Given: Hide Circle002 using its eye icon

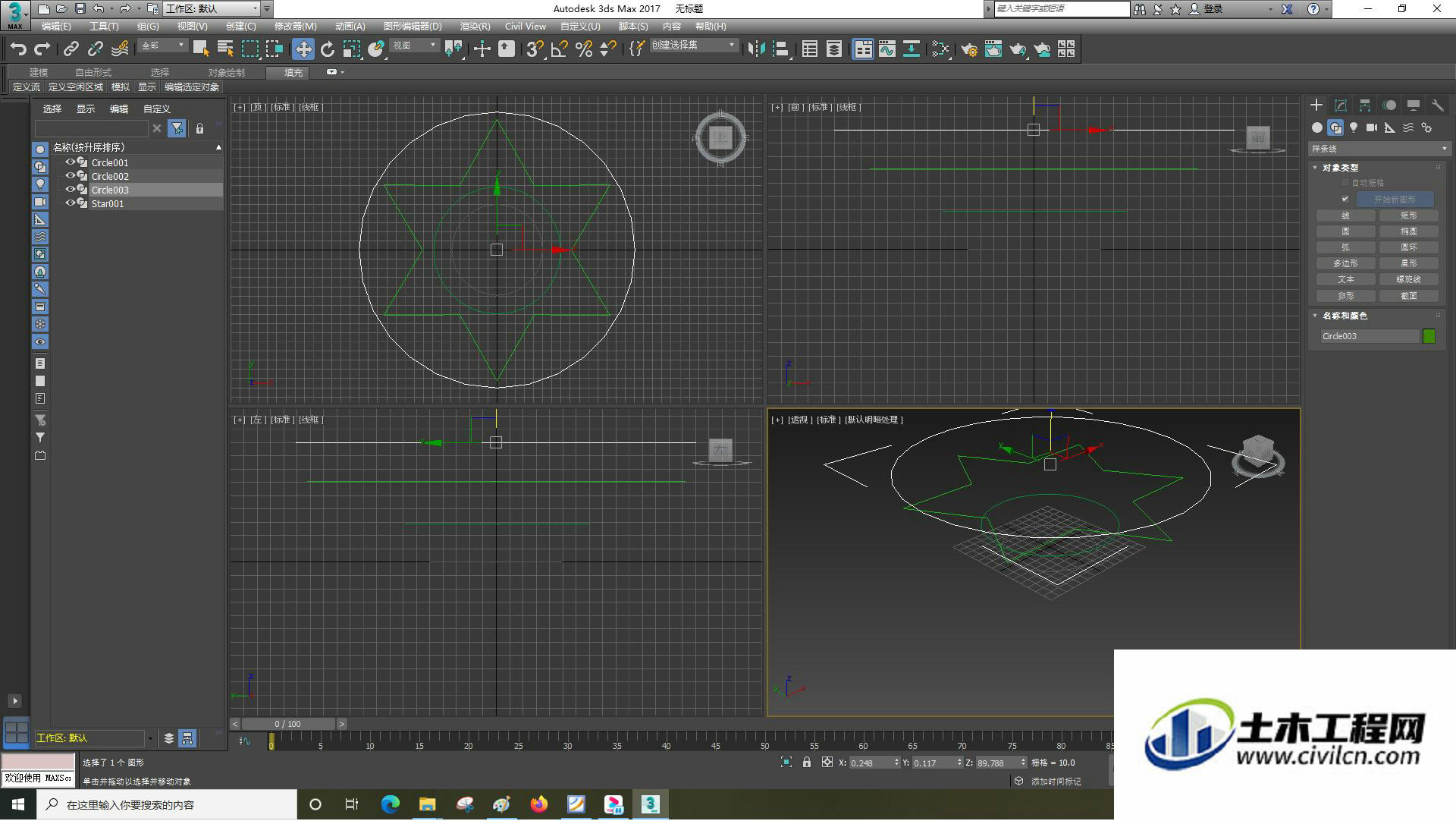Looking at the screenshot, I should point(71,176).
